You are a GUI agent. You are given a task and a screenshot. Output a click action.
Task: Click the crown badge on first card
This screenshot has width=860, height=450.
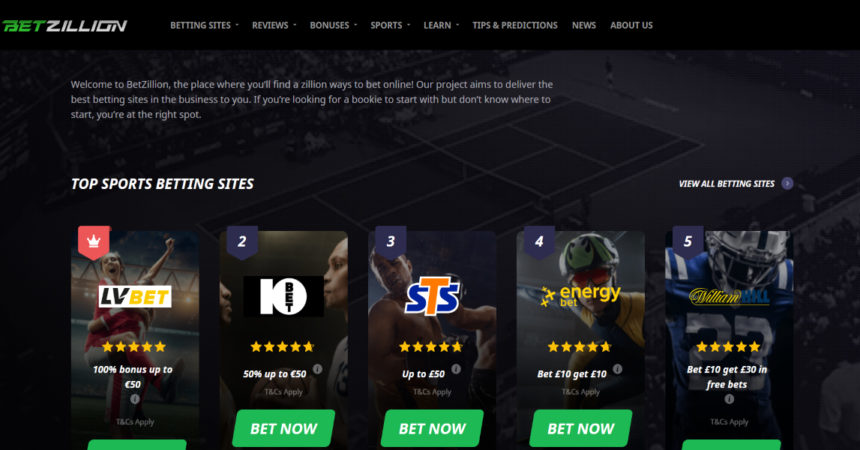tap(94, 242)
